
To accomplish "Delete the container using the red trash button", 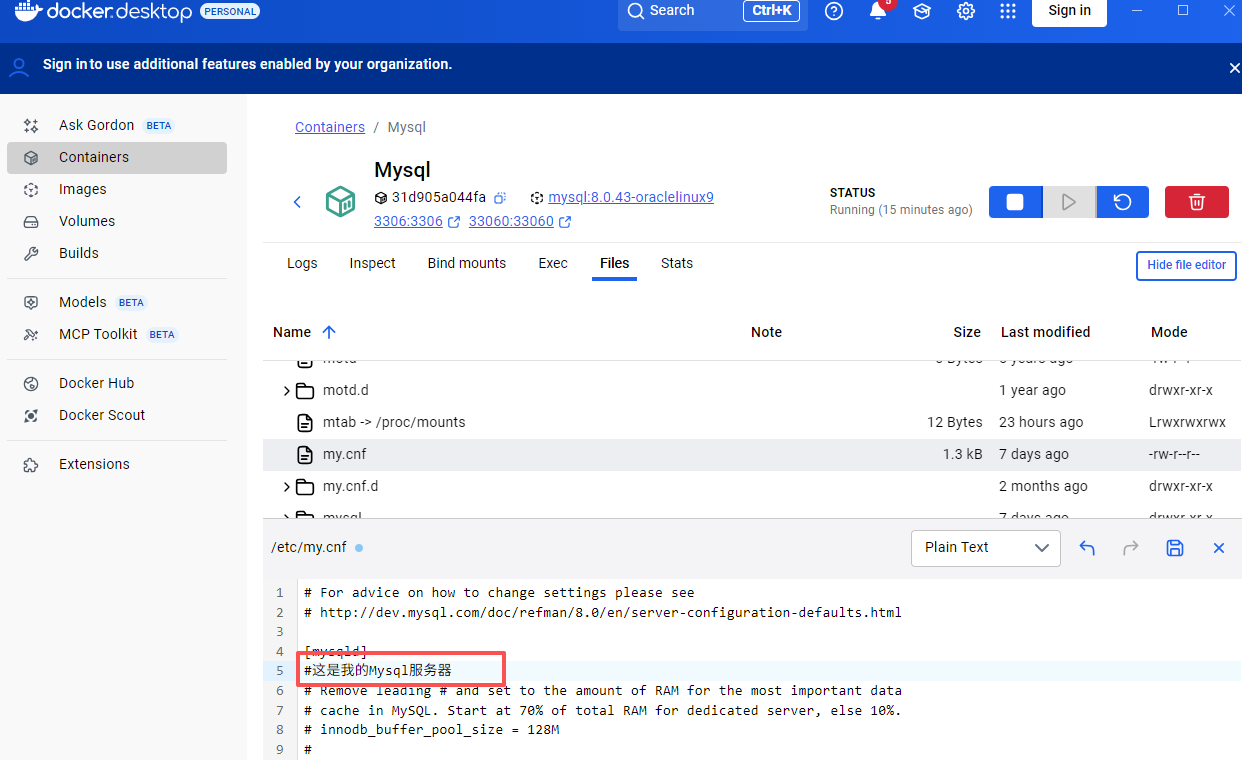I will pyautogui.click(x=1197, y=202).
